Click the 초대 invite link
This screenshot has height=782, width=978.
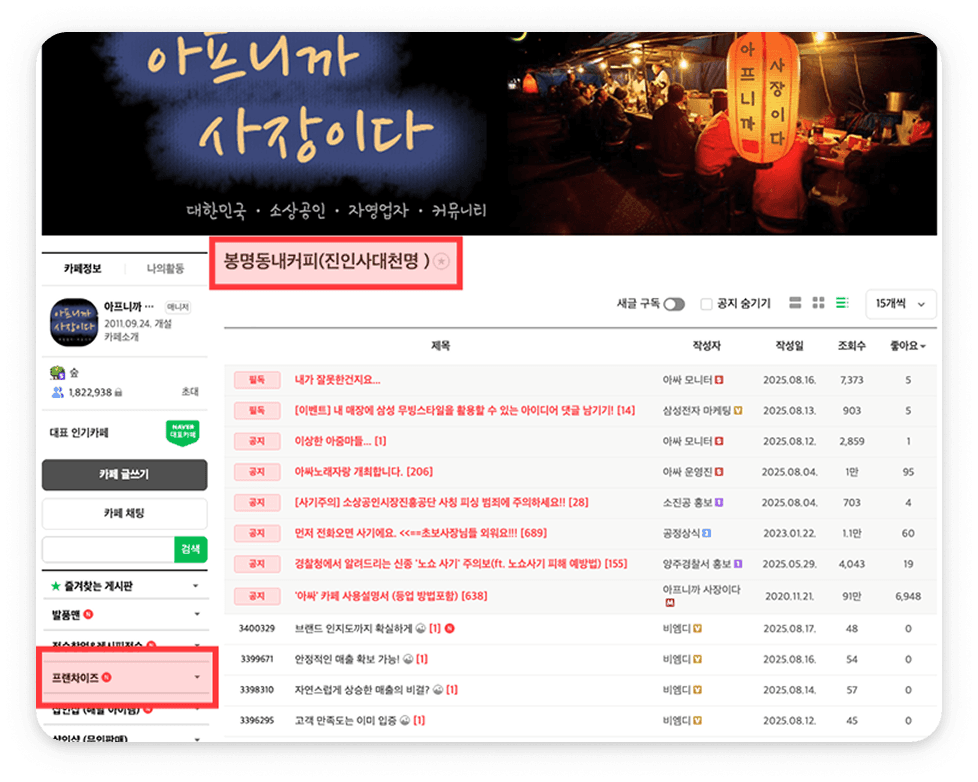coord(190,392)
